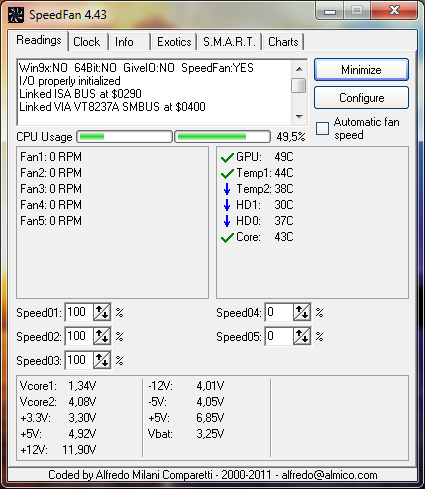Image resolution: width=425 pixels, height=489 pixels.
Task: Click the Speed03 value field
Action: point(79,360)
